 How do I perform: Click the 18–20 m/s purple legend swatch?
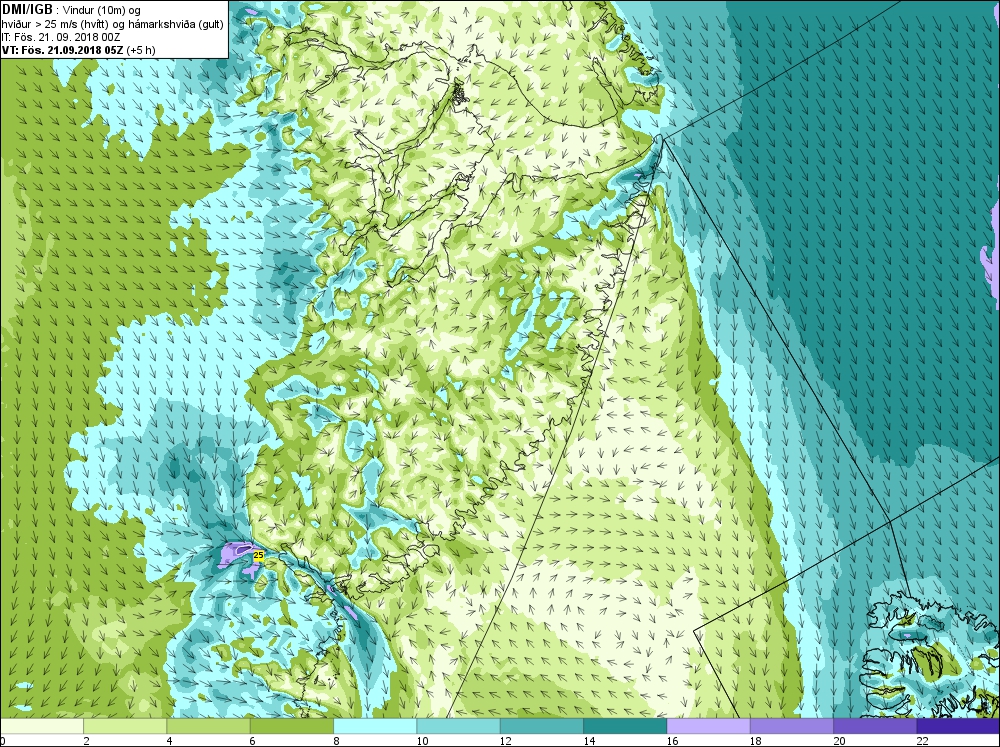point(791,726)
